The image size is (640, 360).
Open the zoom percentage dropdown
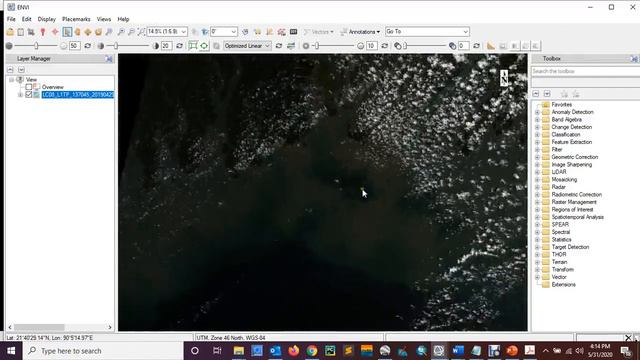coord(183,32)
